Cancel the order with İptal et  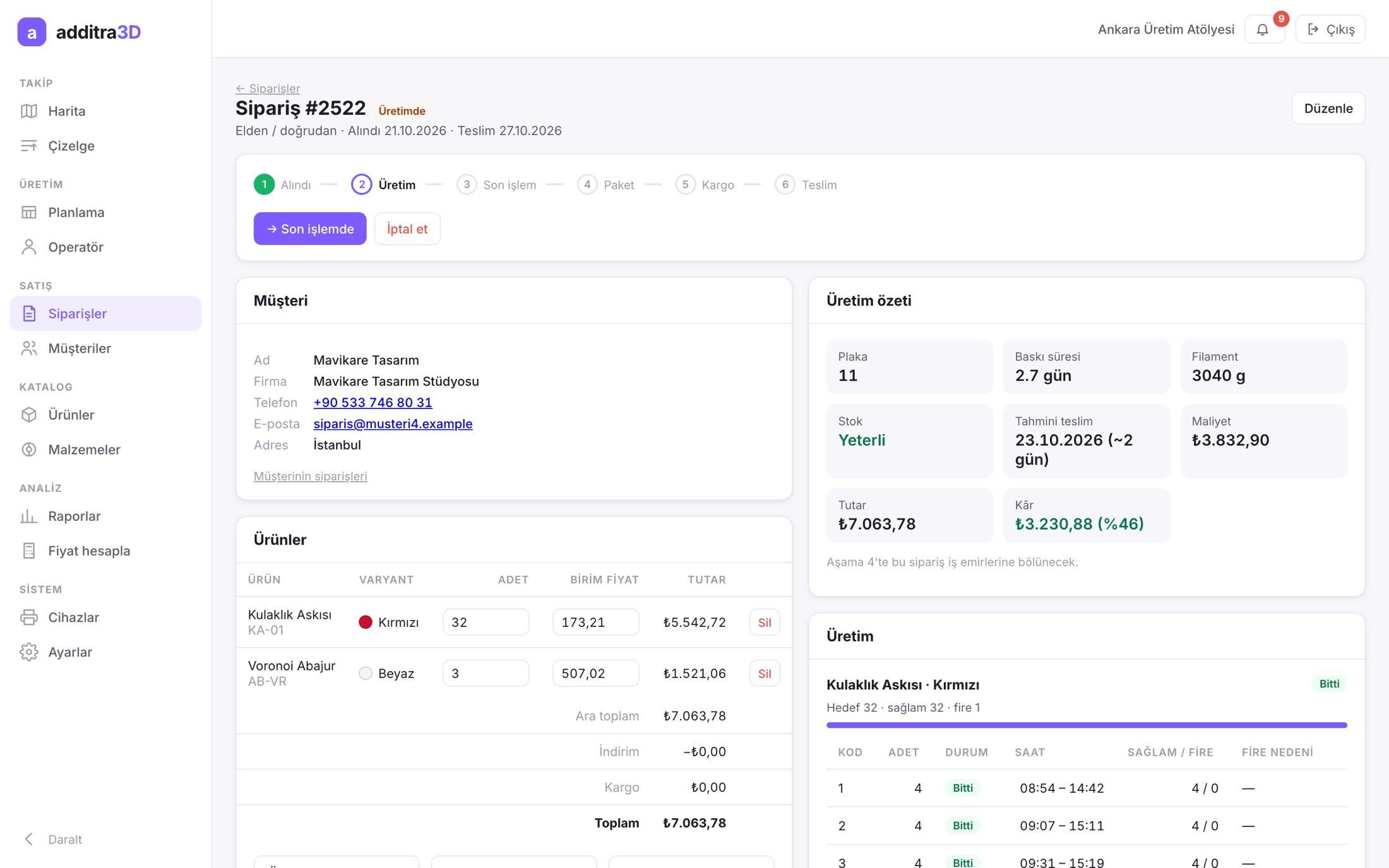tap(407, 229)
